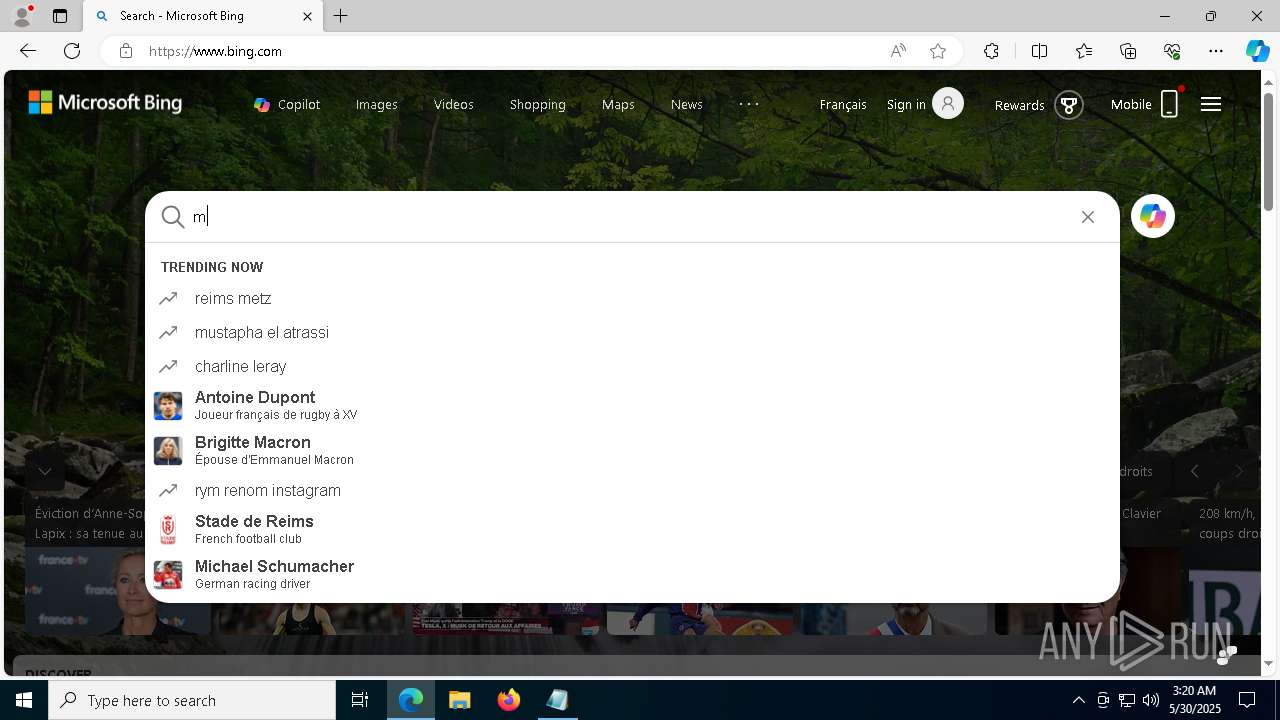1280x720 pixels.
Task: Open Bing News
Action: 687,104
